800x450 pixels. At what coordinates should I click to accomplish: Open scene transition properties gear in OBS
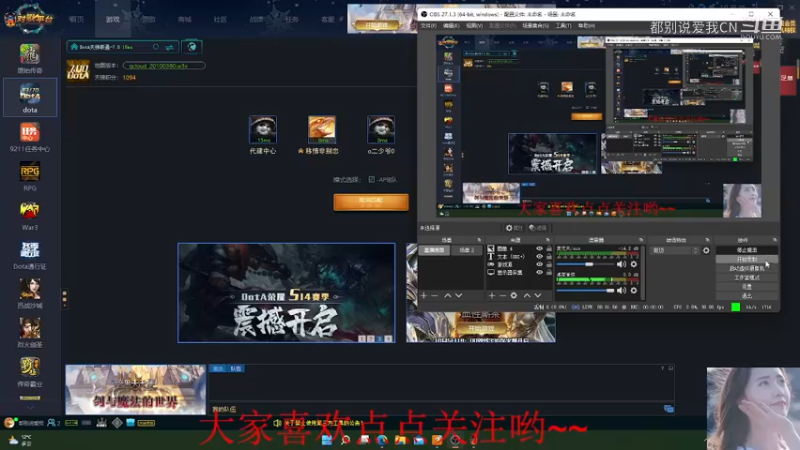tap(706, 251)
